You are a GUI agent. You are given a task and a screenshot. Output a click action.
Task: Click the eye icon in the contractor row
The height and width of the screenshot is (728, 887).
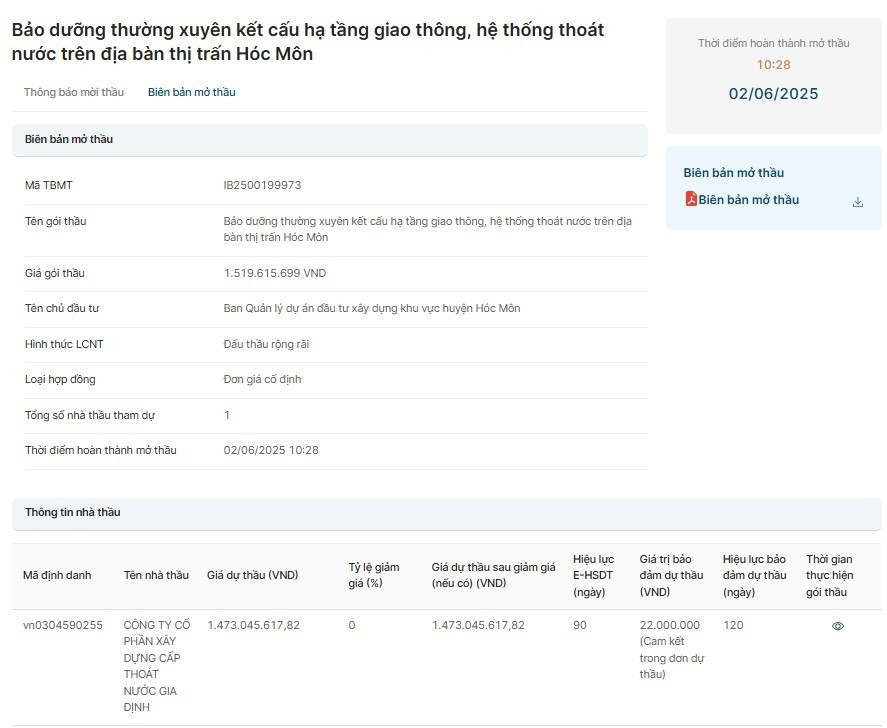[838, 626]
